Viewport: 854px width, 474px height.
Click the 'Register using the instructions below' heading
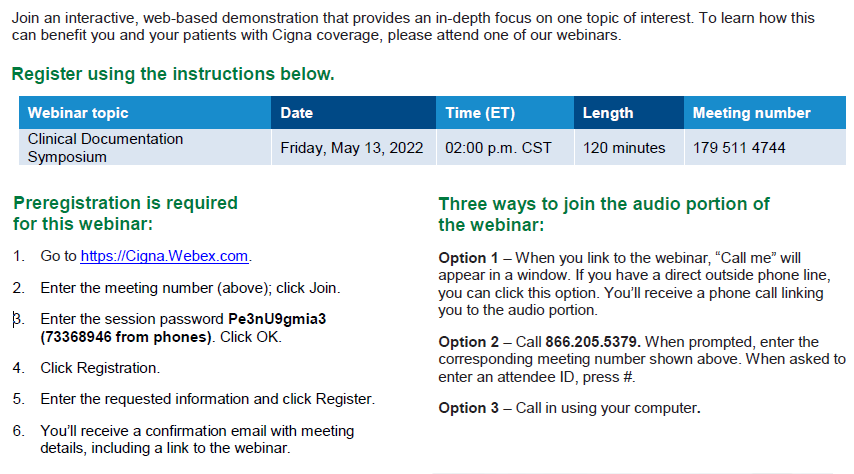[173, 74]
